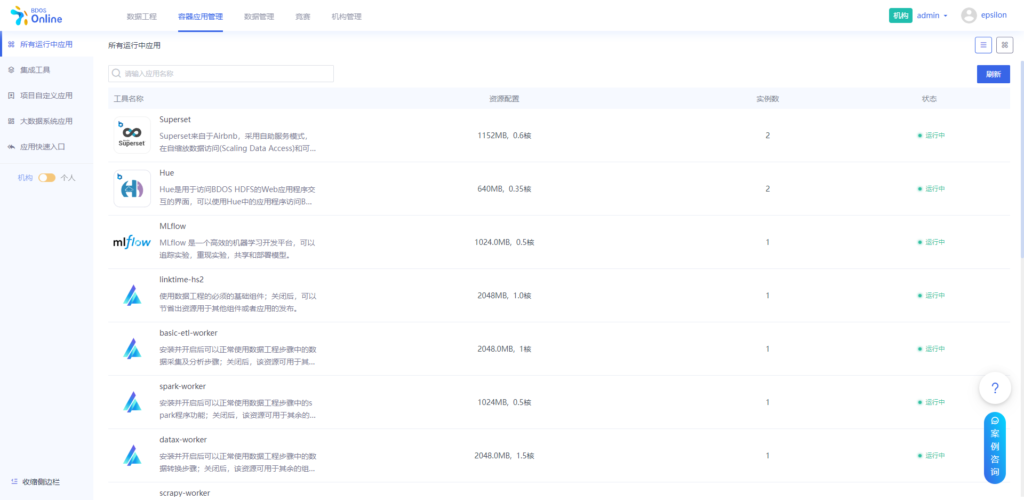
Task: Click the basic-etl-worker name
Action: coord(188,333)
